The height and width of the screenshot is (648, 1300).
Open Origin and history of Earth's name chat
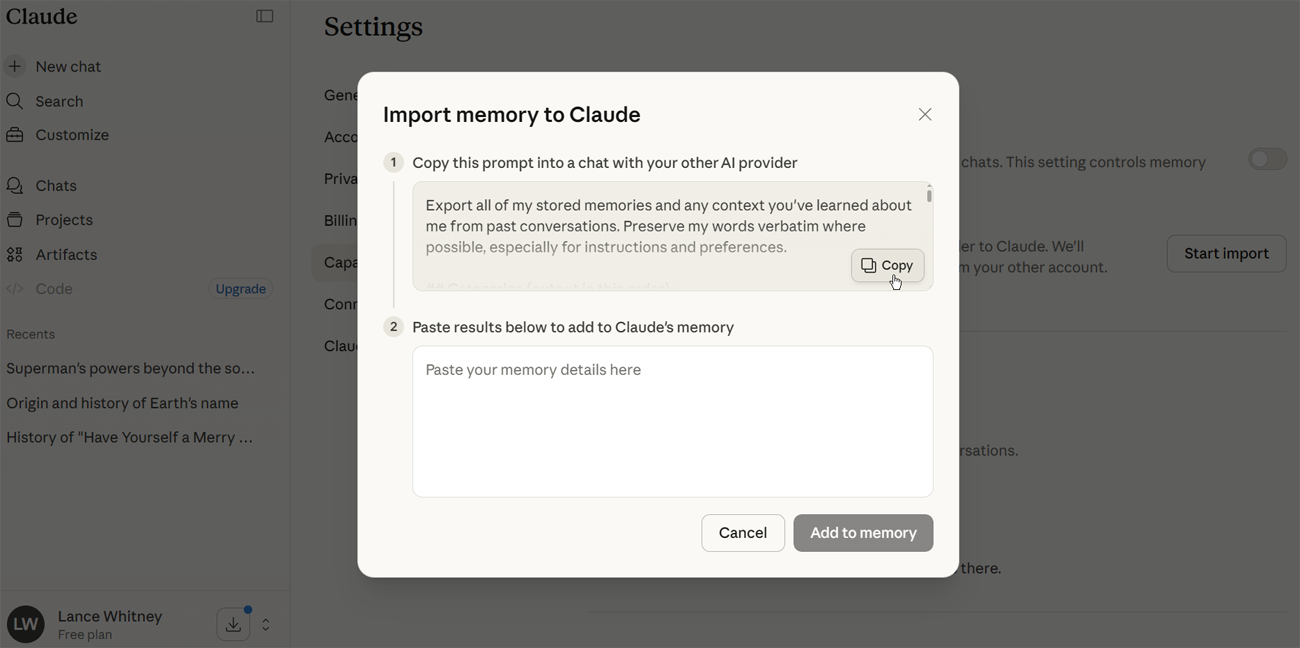point(122,403)
